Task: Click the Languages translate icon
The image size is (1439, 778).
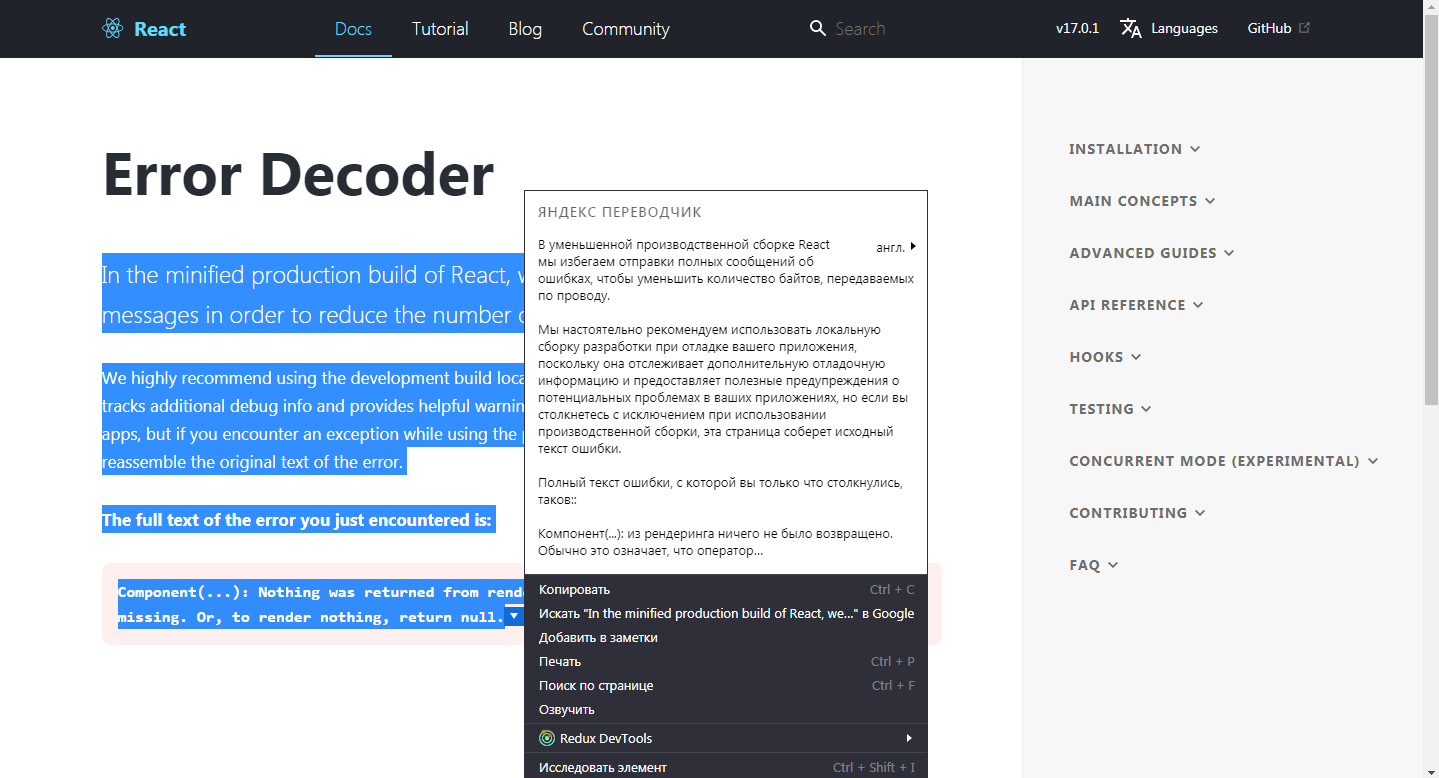Action: pyautogui.click(x=1131, y=28)
